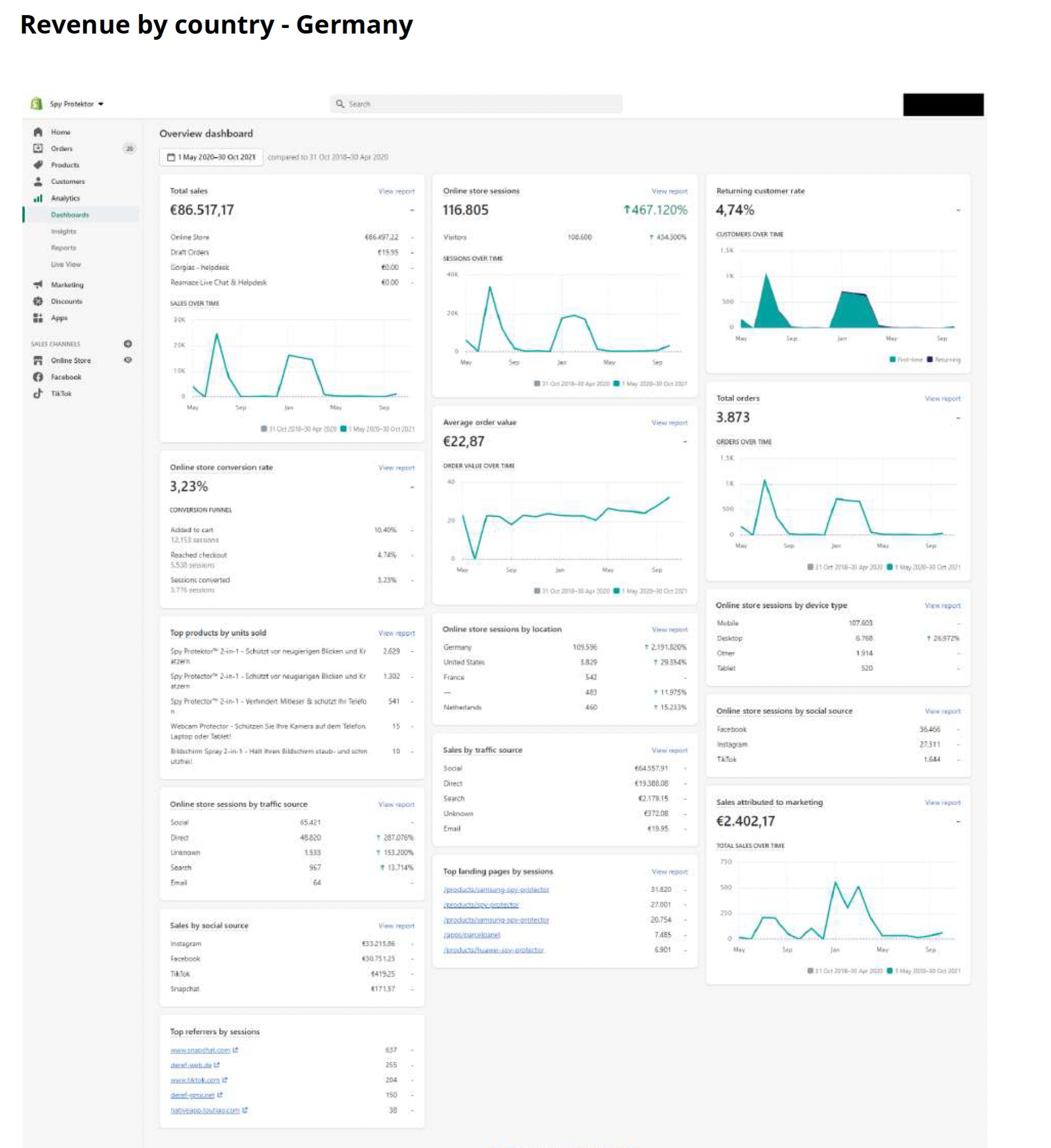Screen dimensions: 1051x1148
Task: Click the Instagram row in Sales by social source
Action: 292,944
